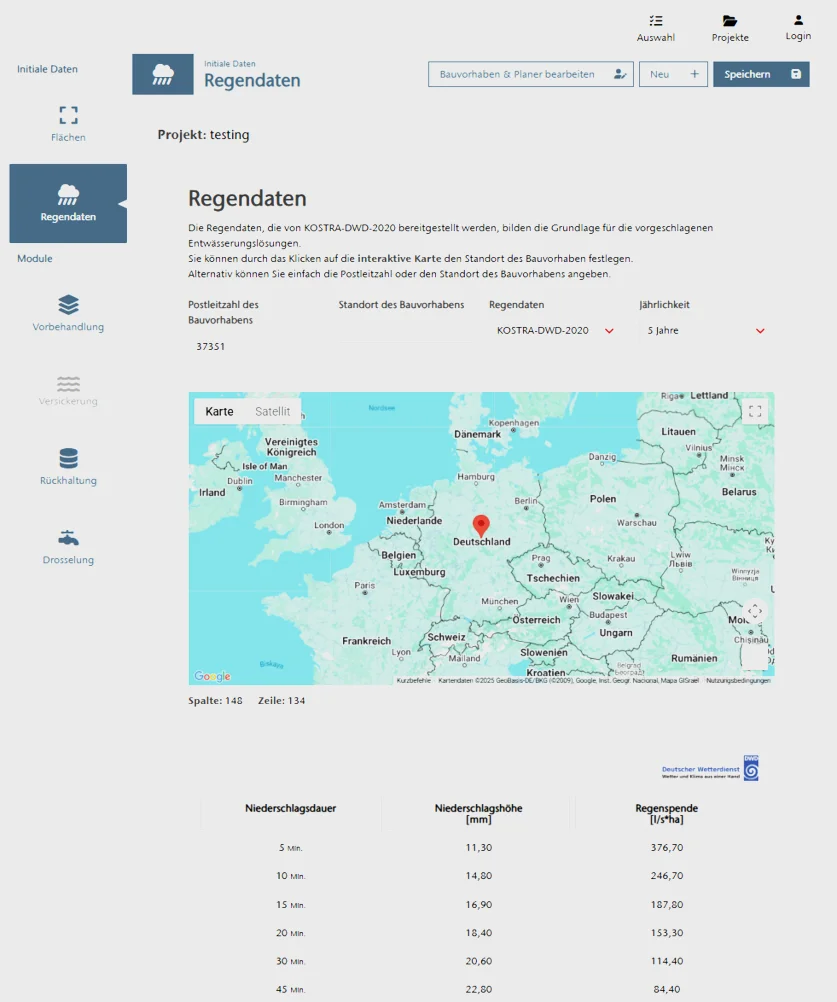The image size is (837, 1002).
Task: Click the 84,40 Regenspende value
Action: [x=667, y=989]
